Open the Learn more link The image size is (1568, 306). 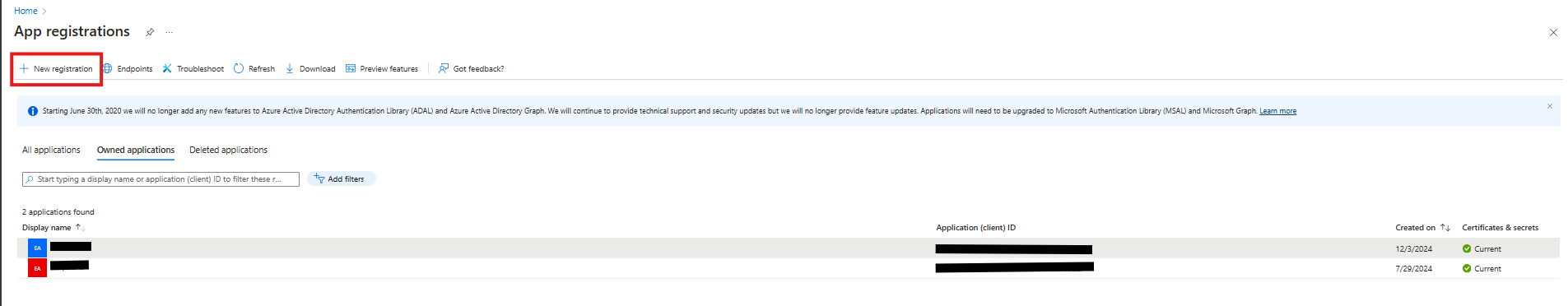coord(1277,111)
